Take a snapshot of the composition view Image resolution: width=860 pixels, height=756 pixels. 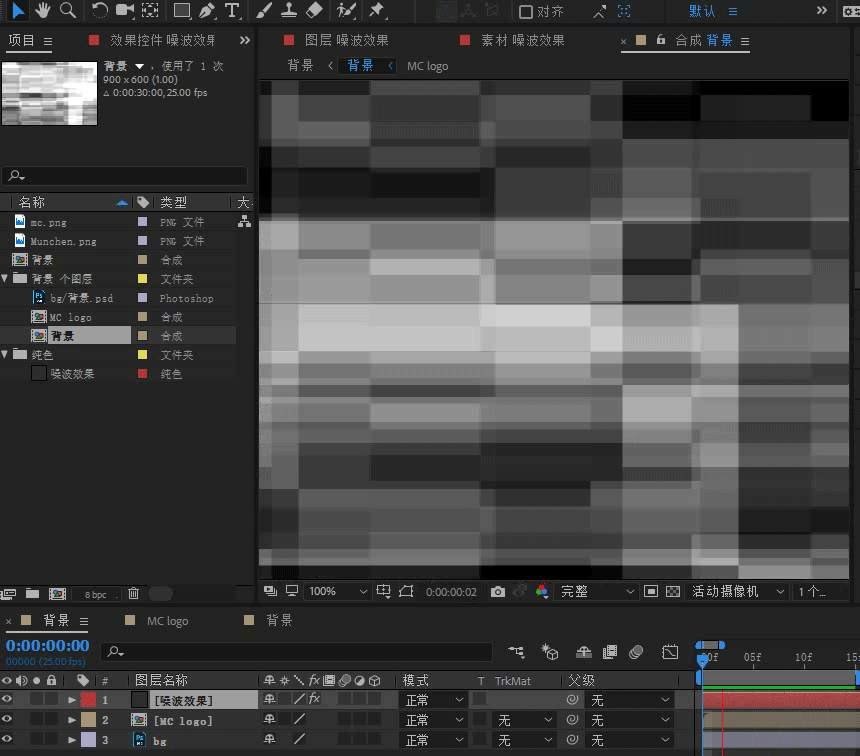click(x=498, y=591)
